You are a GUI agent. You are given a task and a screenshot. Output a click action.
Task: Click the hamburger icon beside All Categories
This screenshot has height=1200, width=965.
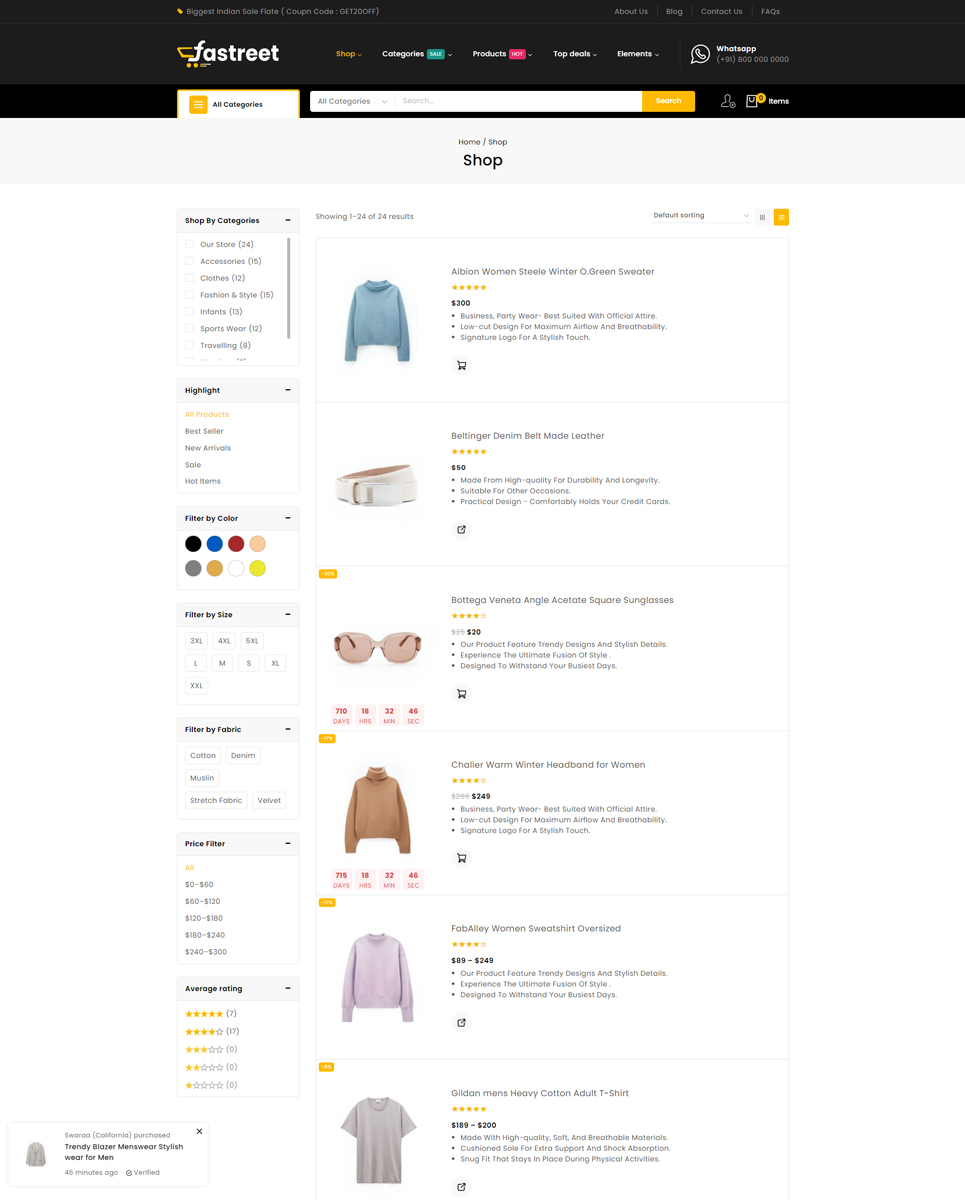[x=198, y=104]
